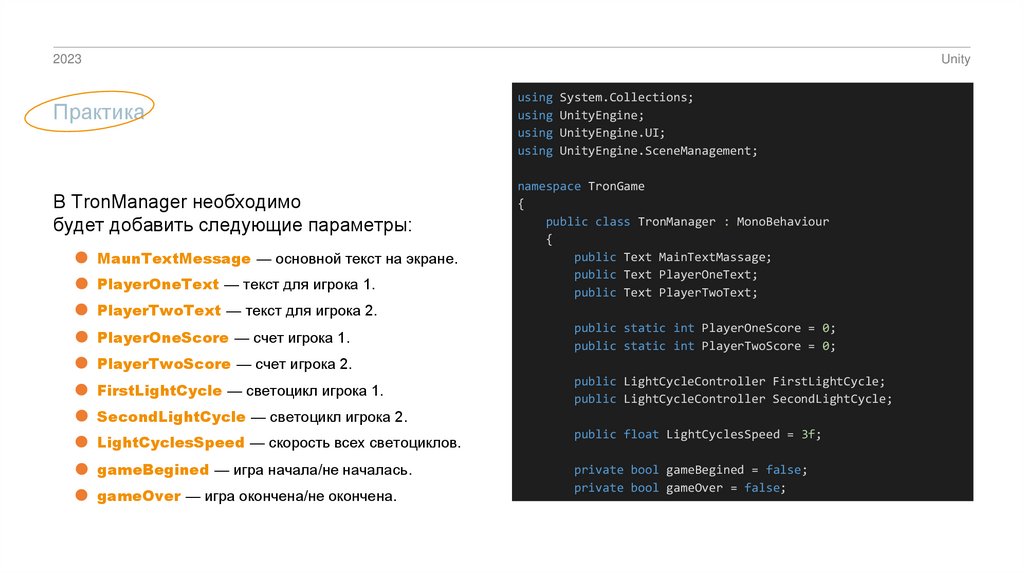Select the orange PlayerTwoText term in list
The height and width of the screenshot is (574, 1024).
158,311
